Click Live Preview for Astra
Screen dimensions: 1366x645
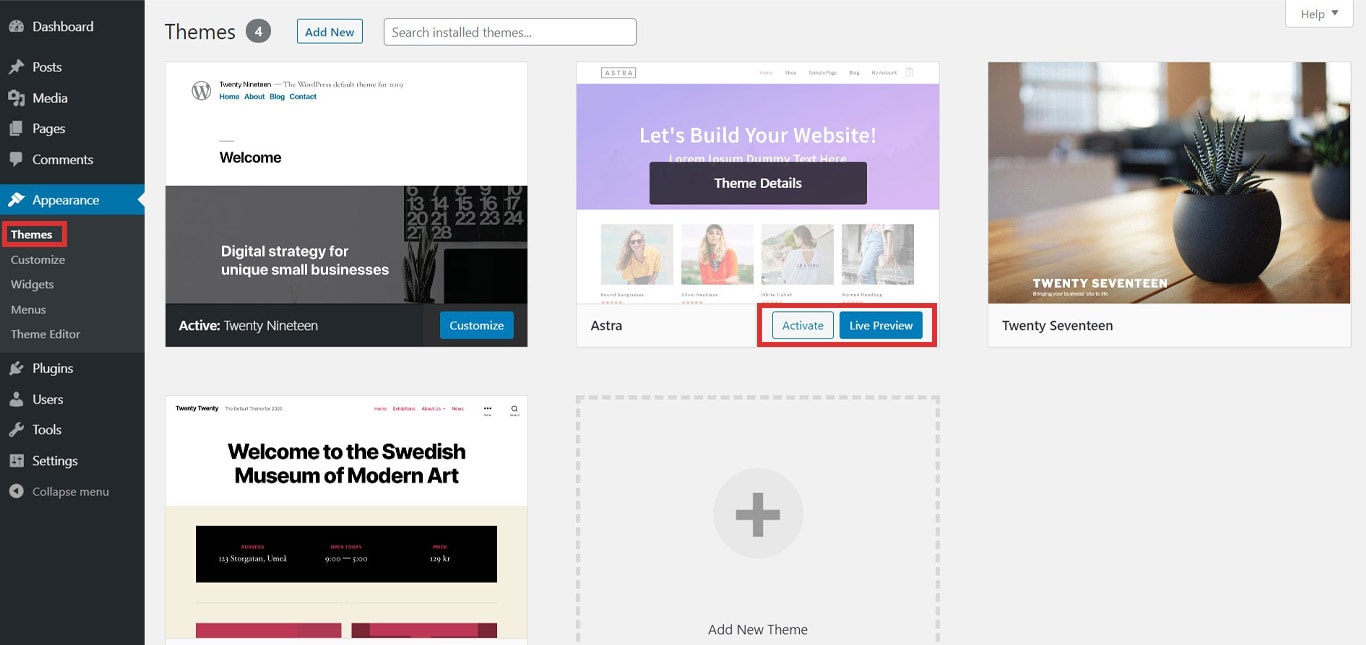tap(881, 326)
